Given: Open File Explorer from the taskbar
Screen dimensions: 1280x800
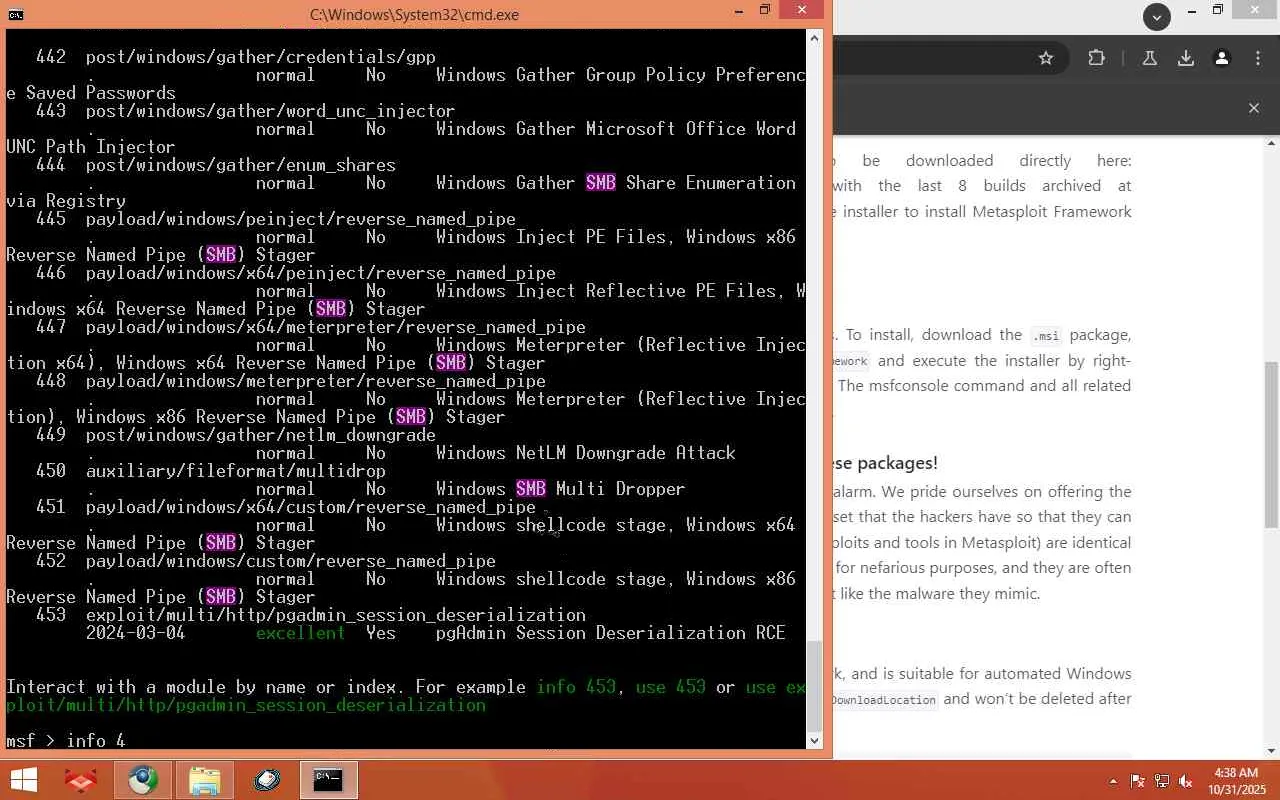Looking at the screenshot, I should [x=205, y=780].
